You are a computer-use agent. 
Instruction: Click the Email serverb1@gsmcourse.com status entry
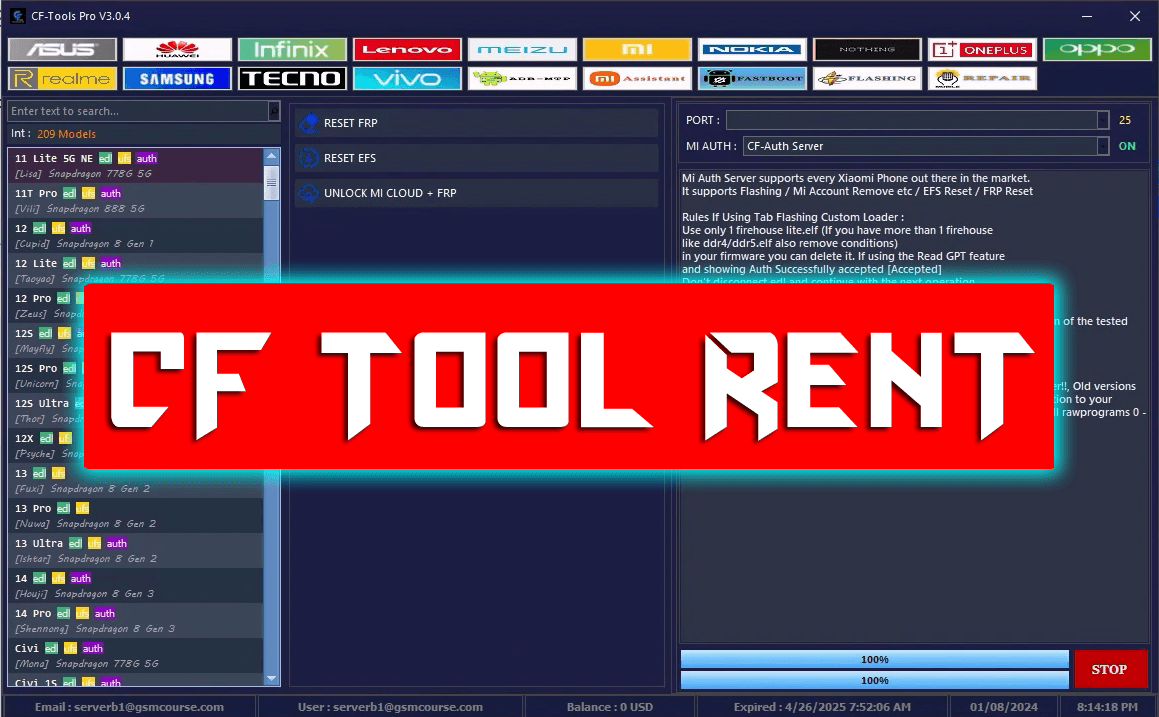coord(129,707)
